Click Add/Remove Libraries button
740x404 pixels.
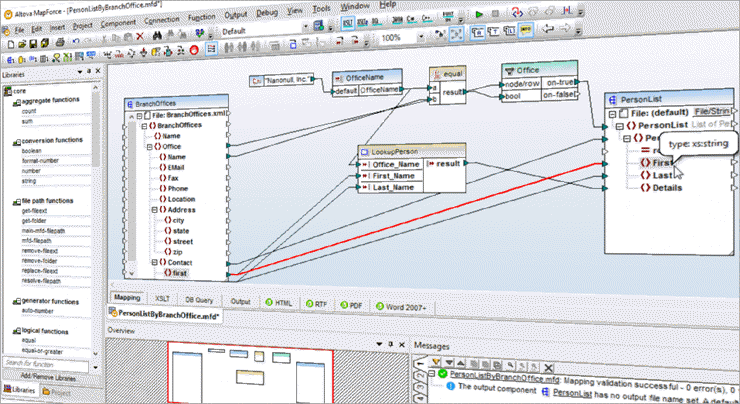48,377
